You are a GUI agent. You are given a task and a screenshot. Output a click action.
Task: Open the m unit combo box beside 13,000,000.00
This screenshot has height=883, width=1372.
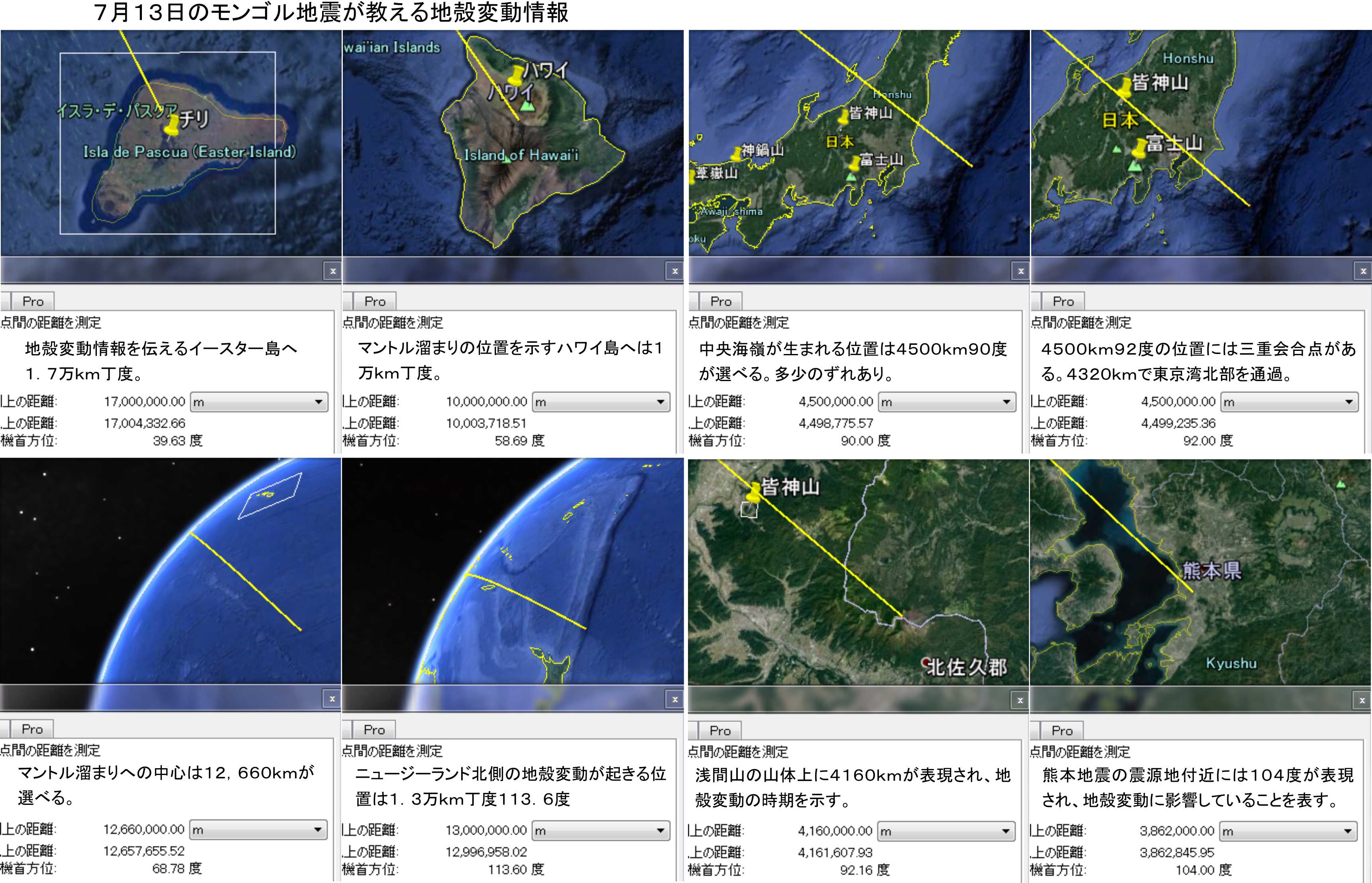601,830
